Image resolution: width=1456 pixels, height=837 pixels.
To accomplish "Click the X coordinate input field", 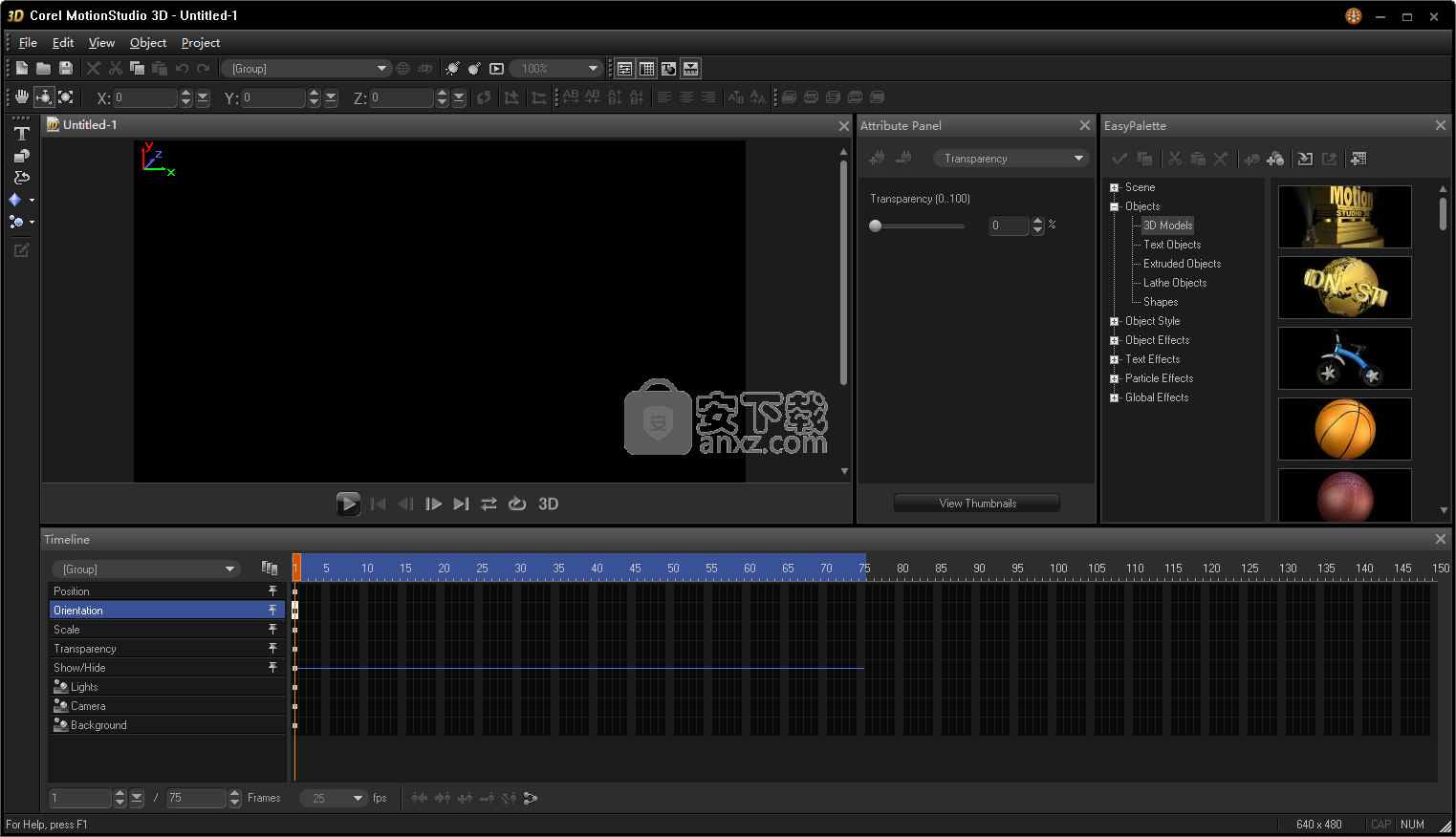I will click(145, 97).
